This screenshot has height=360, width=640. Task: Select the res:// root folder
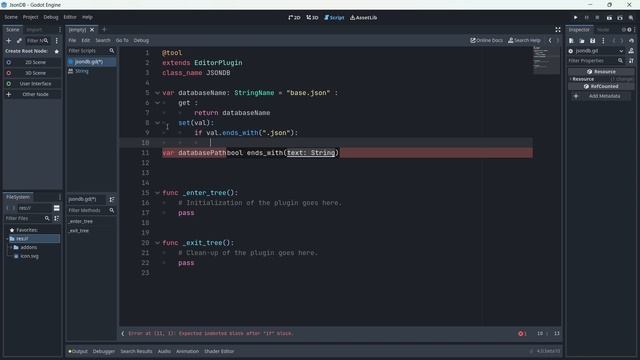point(33,239)
